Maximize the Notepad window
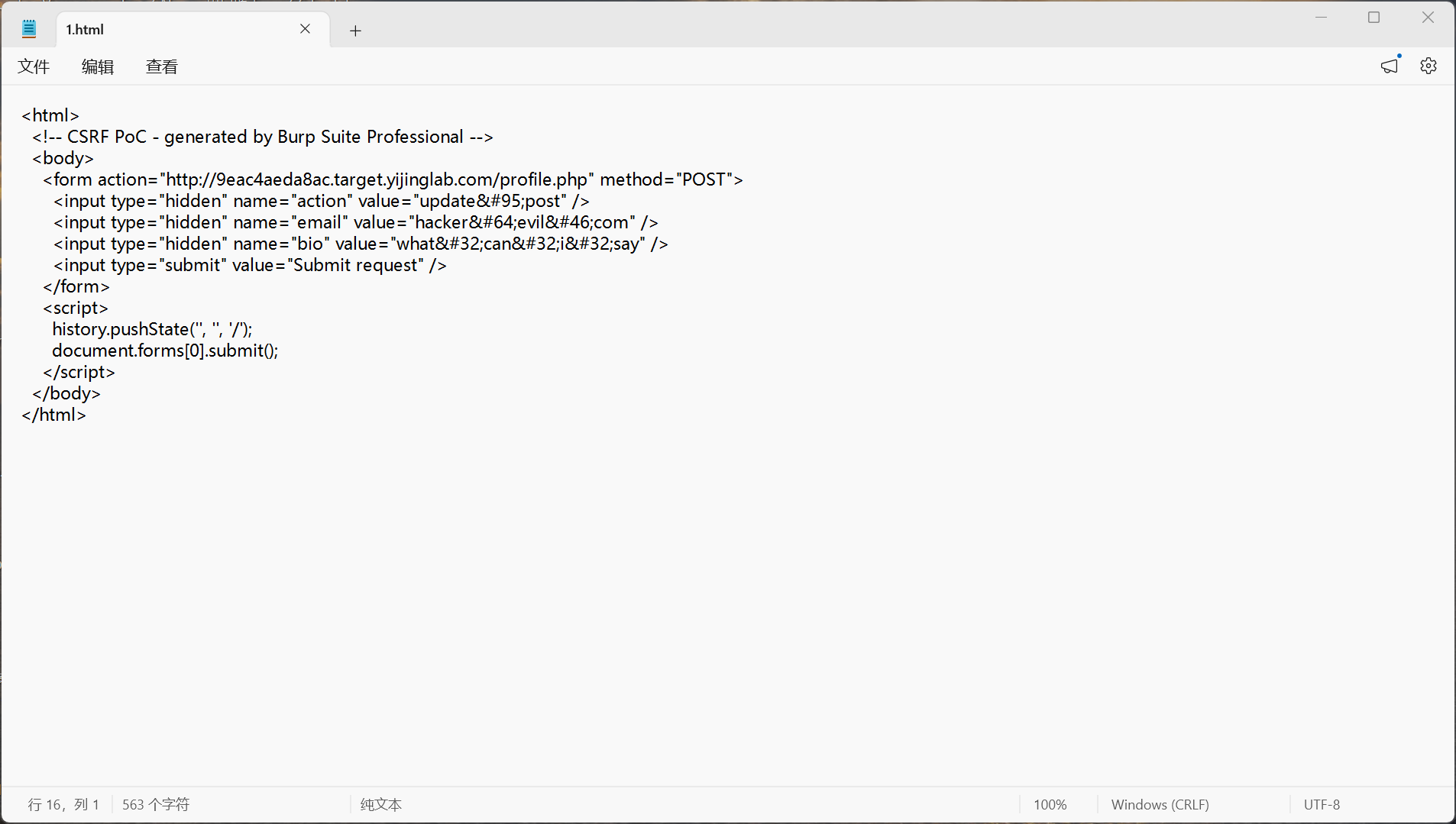 [1373, 17]
